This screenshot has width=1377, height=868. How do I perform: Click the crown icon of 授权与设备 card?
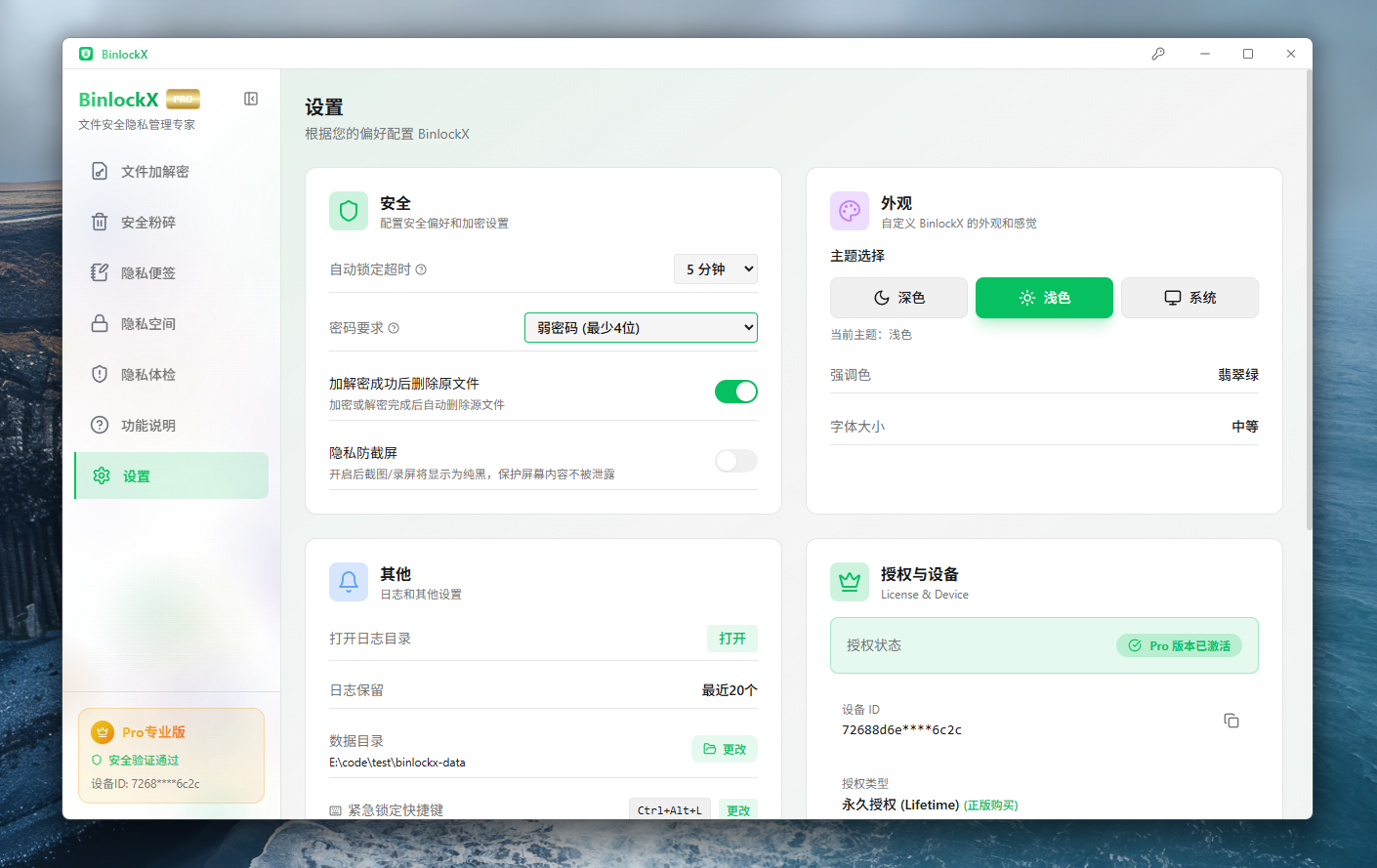click(850, 582)
